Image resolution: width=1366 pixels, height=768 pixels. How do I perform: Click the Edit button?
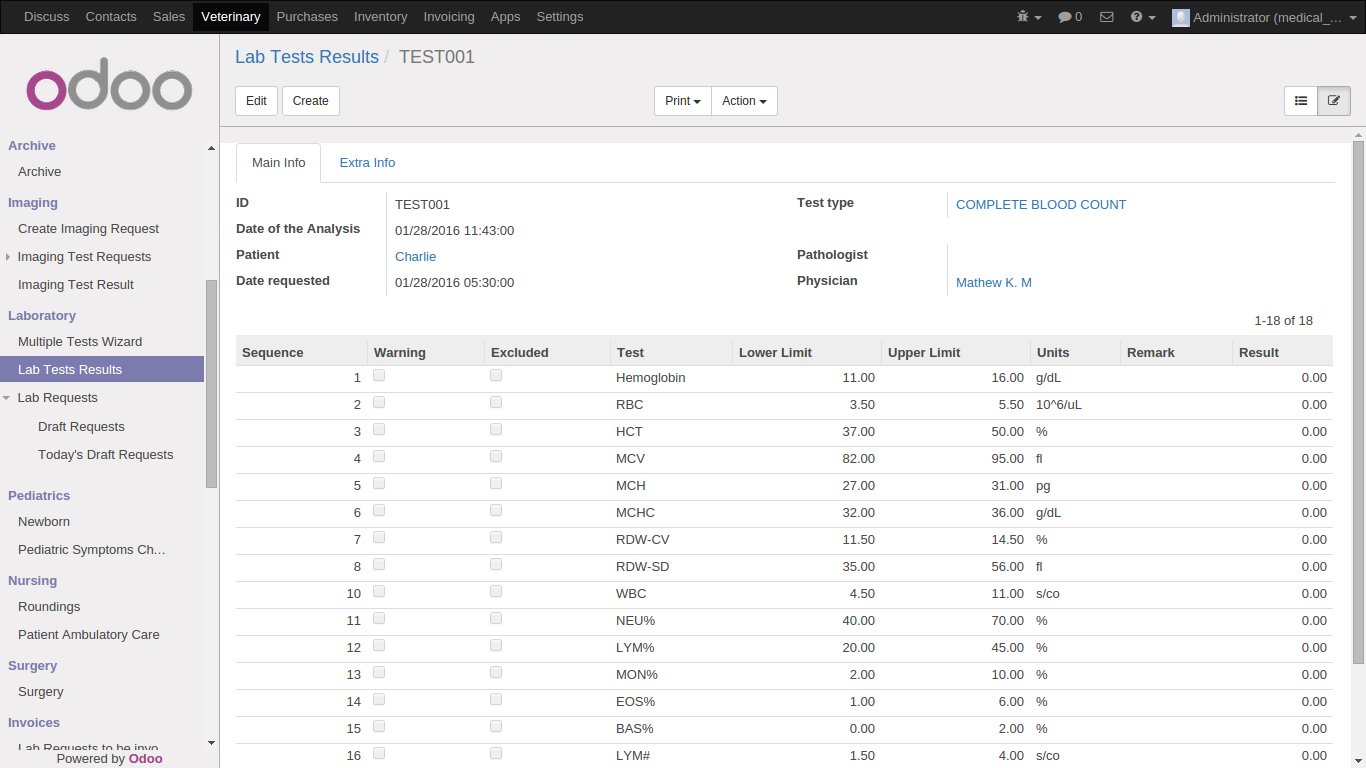[x=256, y=101]
